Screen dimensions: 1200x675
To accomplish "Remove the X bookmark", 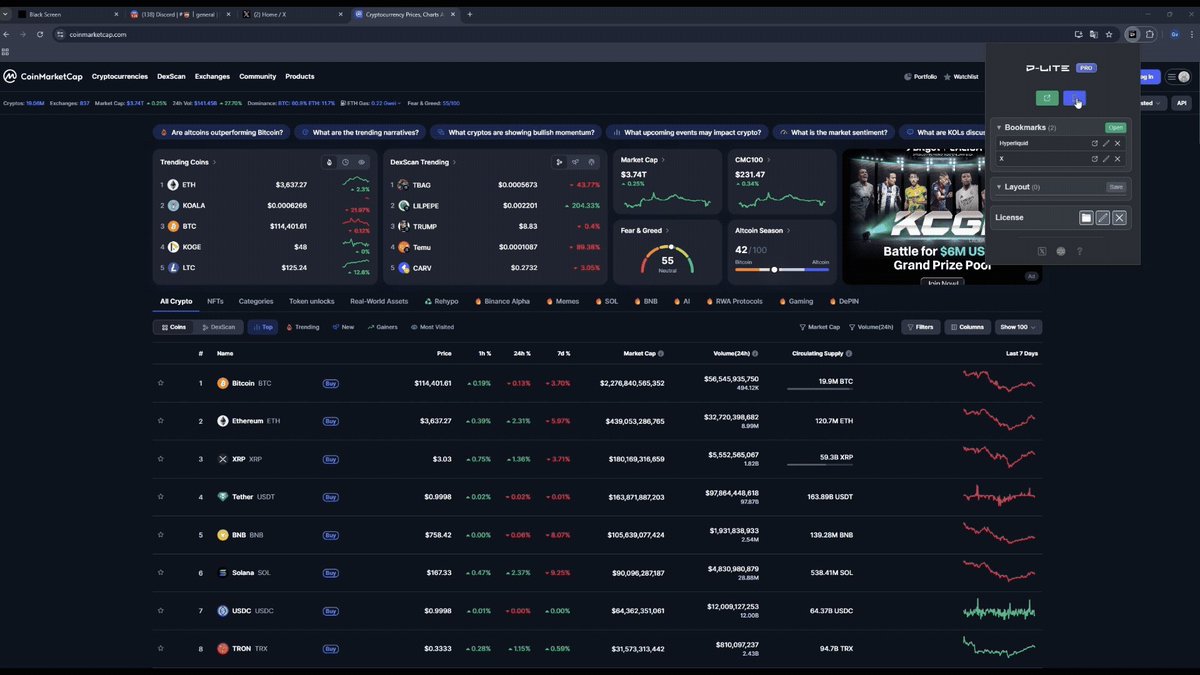I will coord(1118,159).
